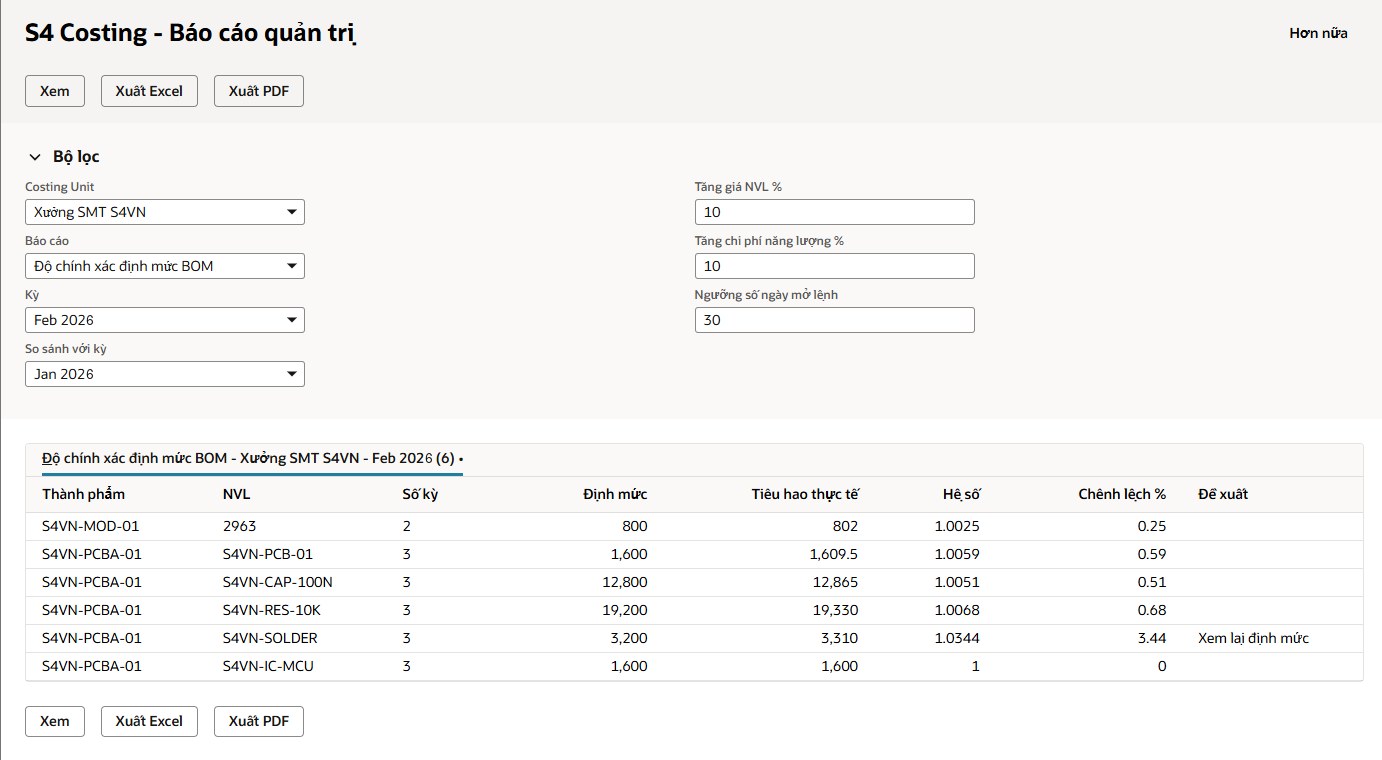Click the 0.25 variance percent value
The image size is (1382, 760).
1152,526
